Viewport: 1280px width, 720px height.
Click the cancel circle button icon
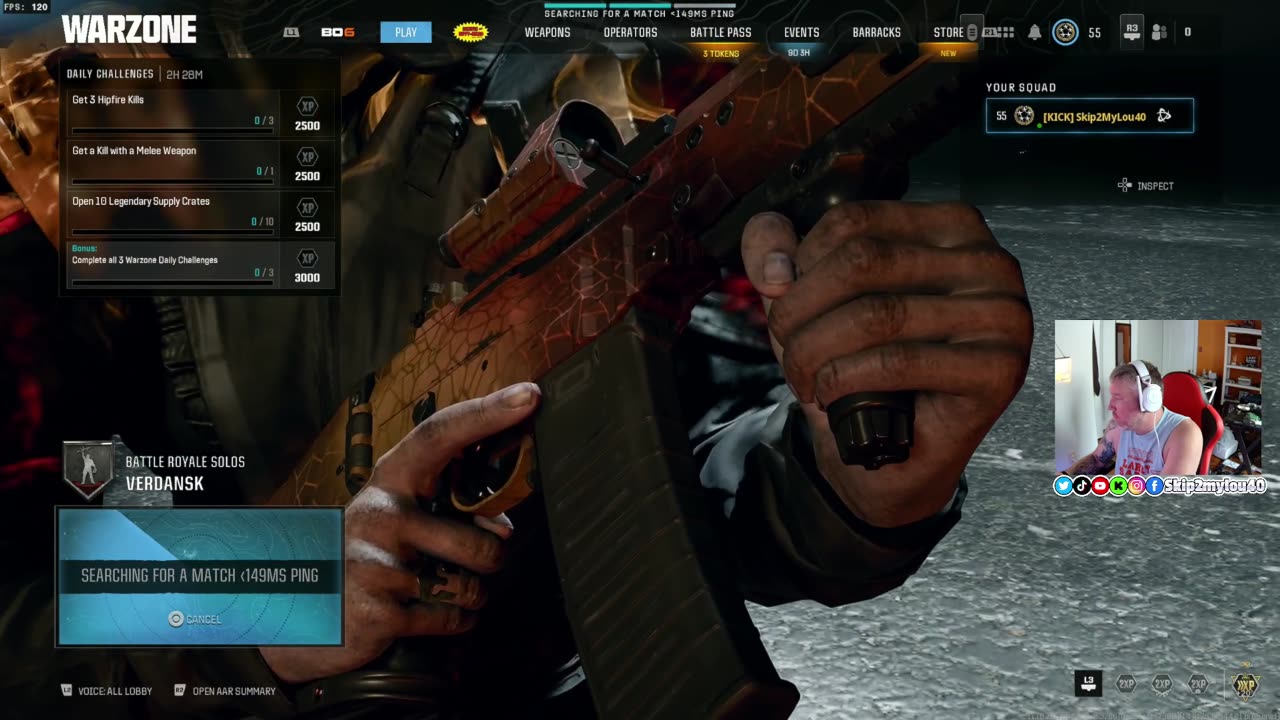pos(176,619)
